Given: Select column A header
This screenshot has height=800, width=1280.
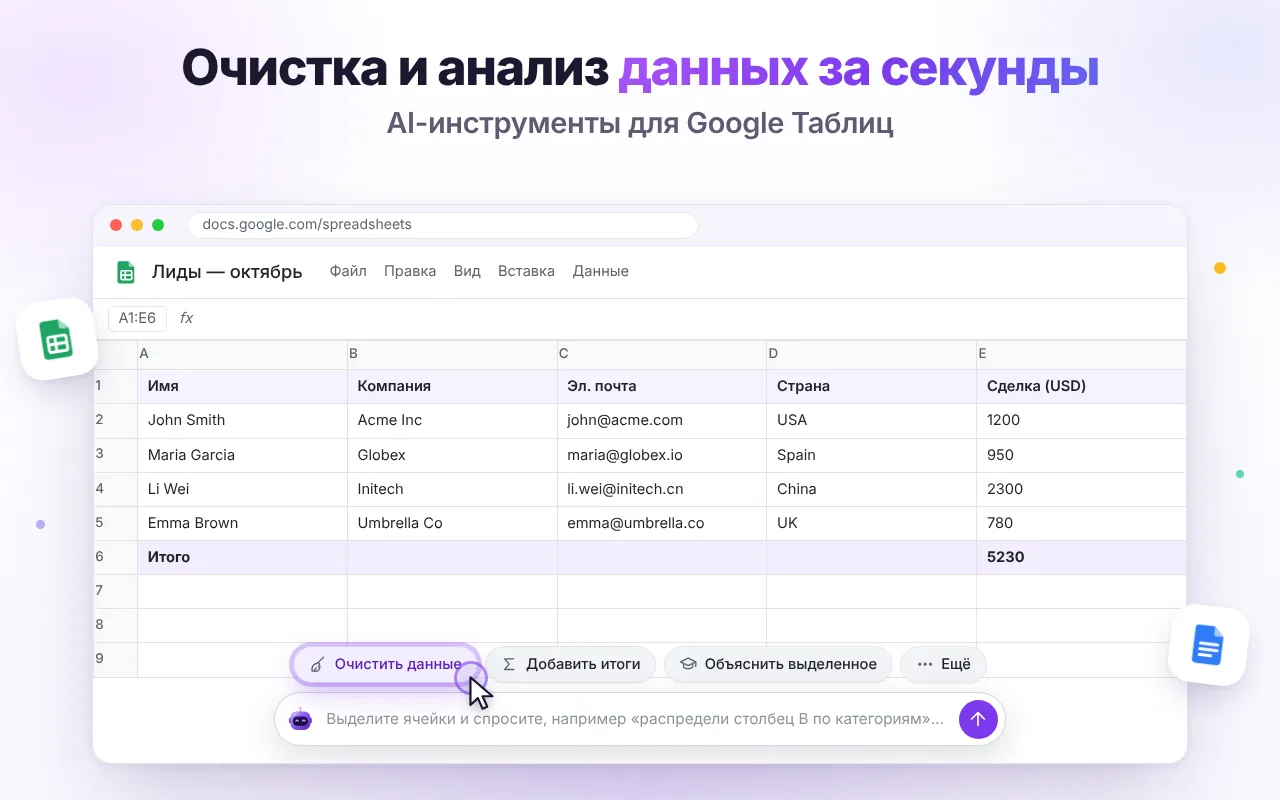Looking at the screenshot, I should [242, 353].
